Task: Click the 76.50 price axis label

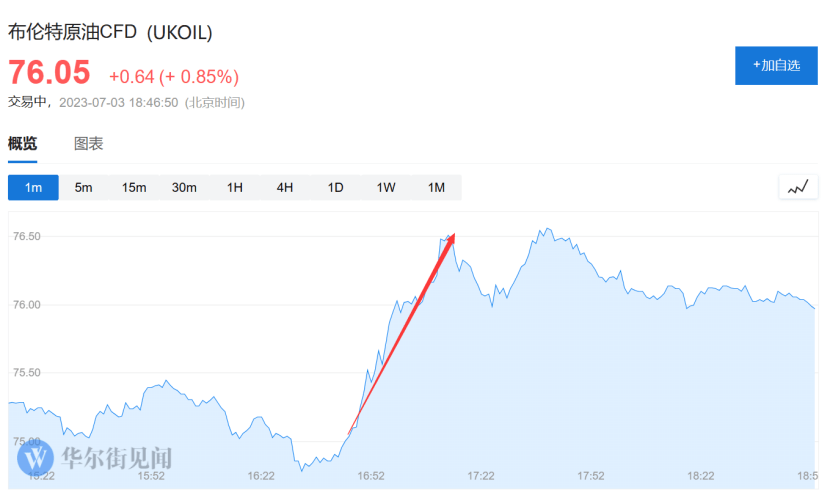Action: pos(26,237)
